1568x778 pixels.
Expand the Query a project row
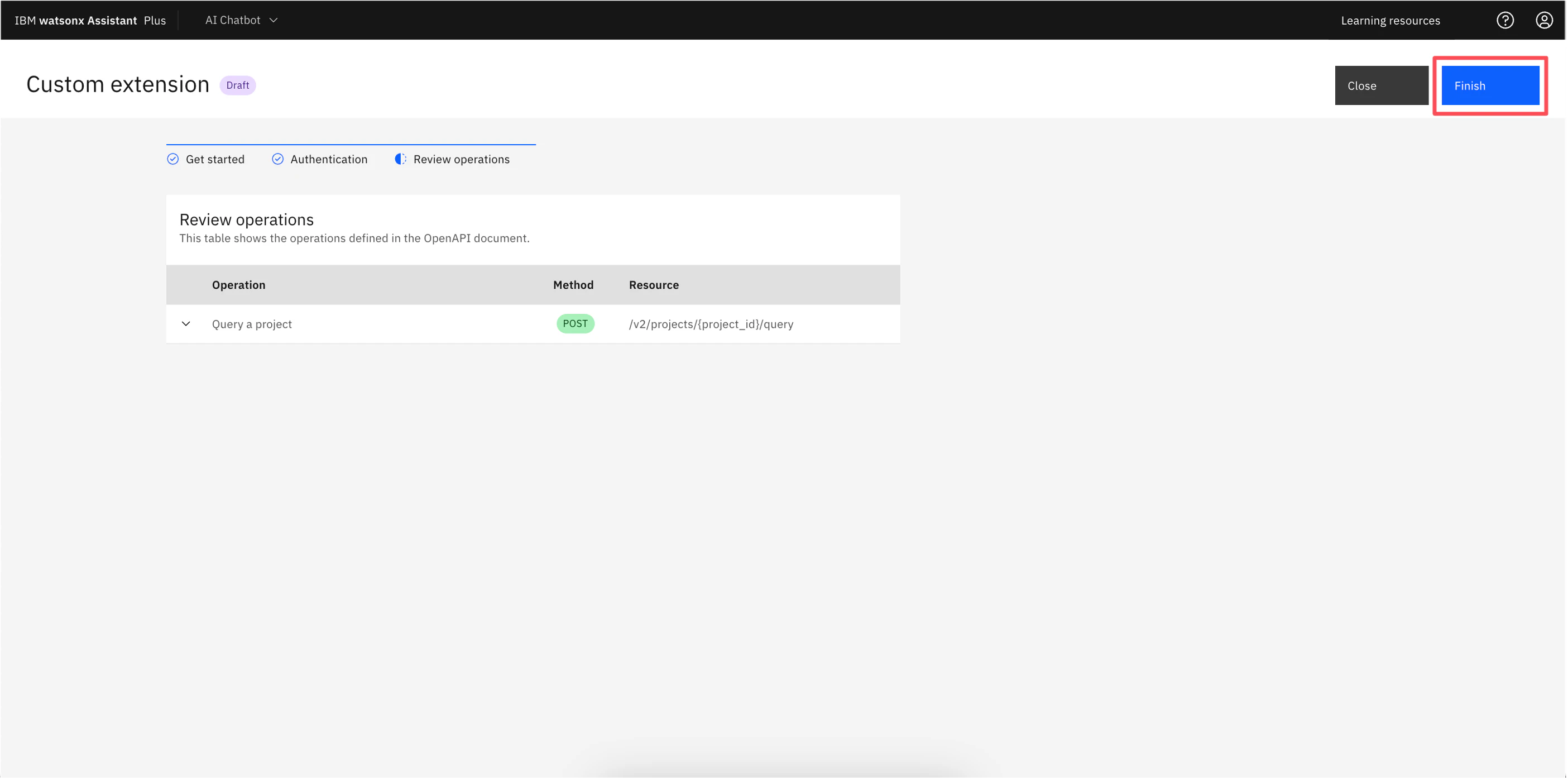coord(186,323)
